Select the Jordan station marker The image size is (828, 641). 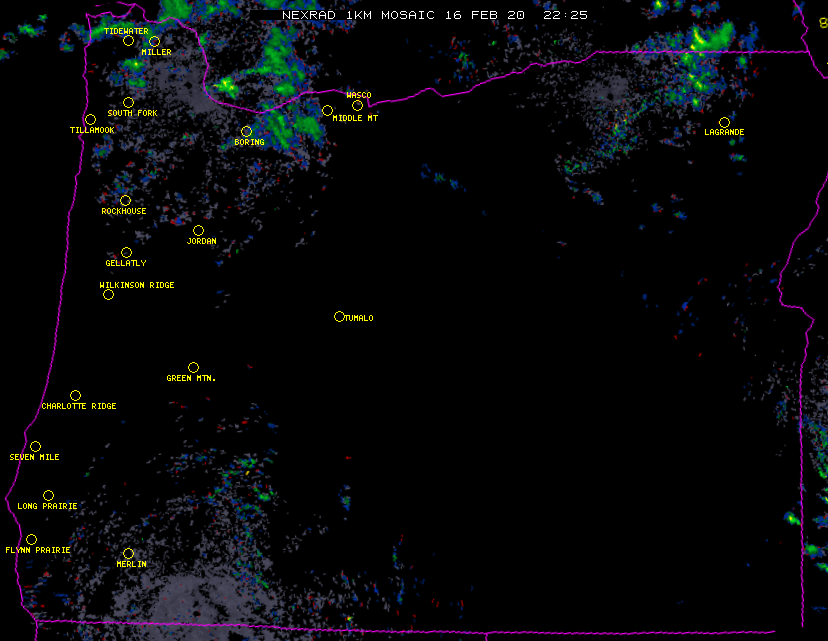198,230
